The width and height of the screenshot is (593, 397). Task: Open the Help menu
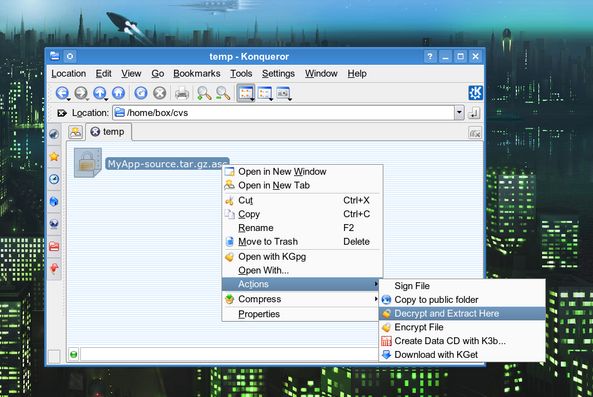pos(357,73)
